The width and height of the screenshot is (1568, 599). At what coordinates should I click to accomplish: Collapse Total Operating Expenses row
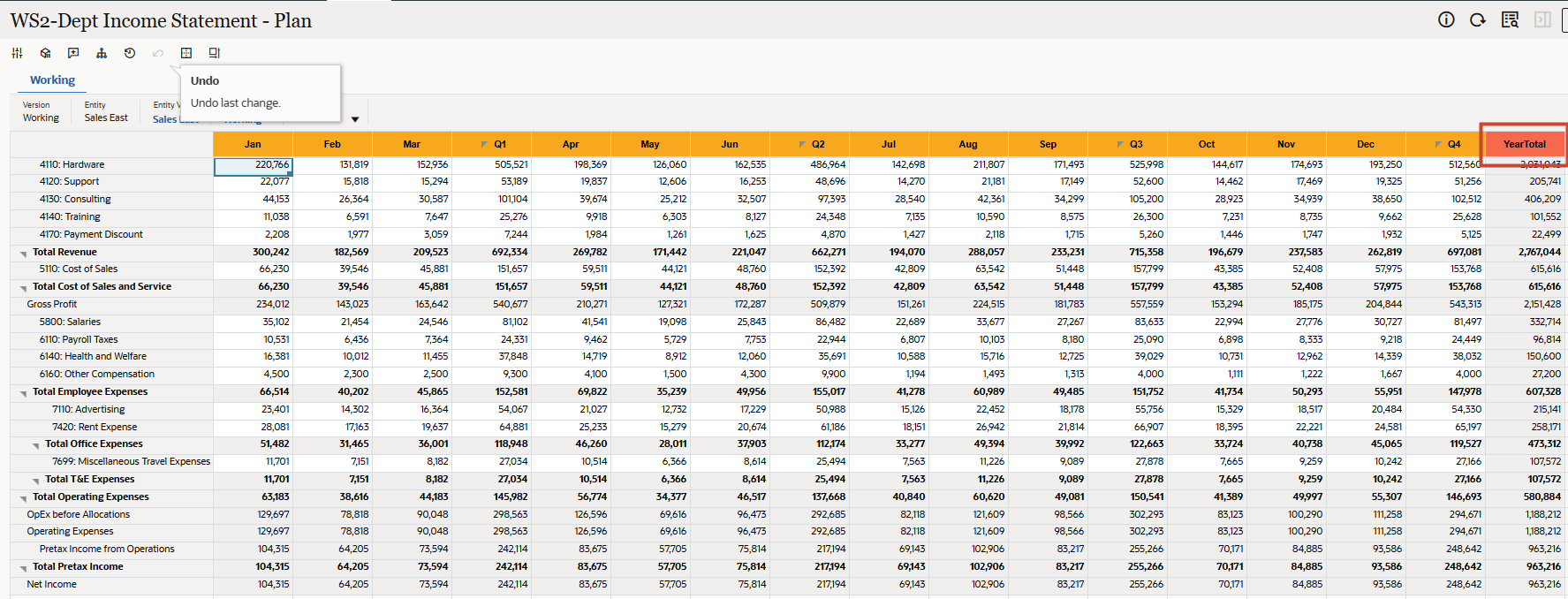23,498
